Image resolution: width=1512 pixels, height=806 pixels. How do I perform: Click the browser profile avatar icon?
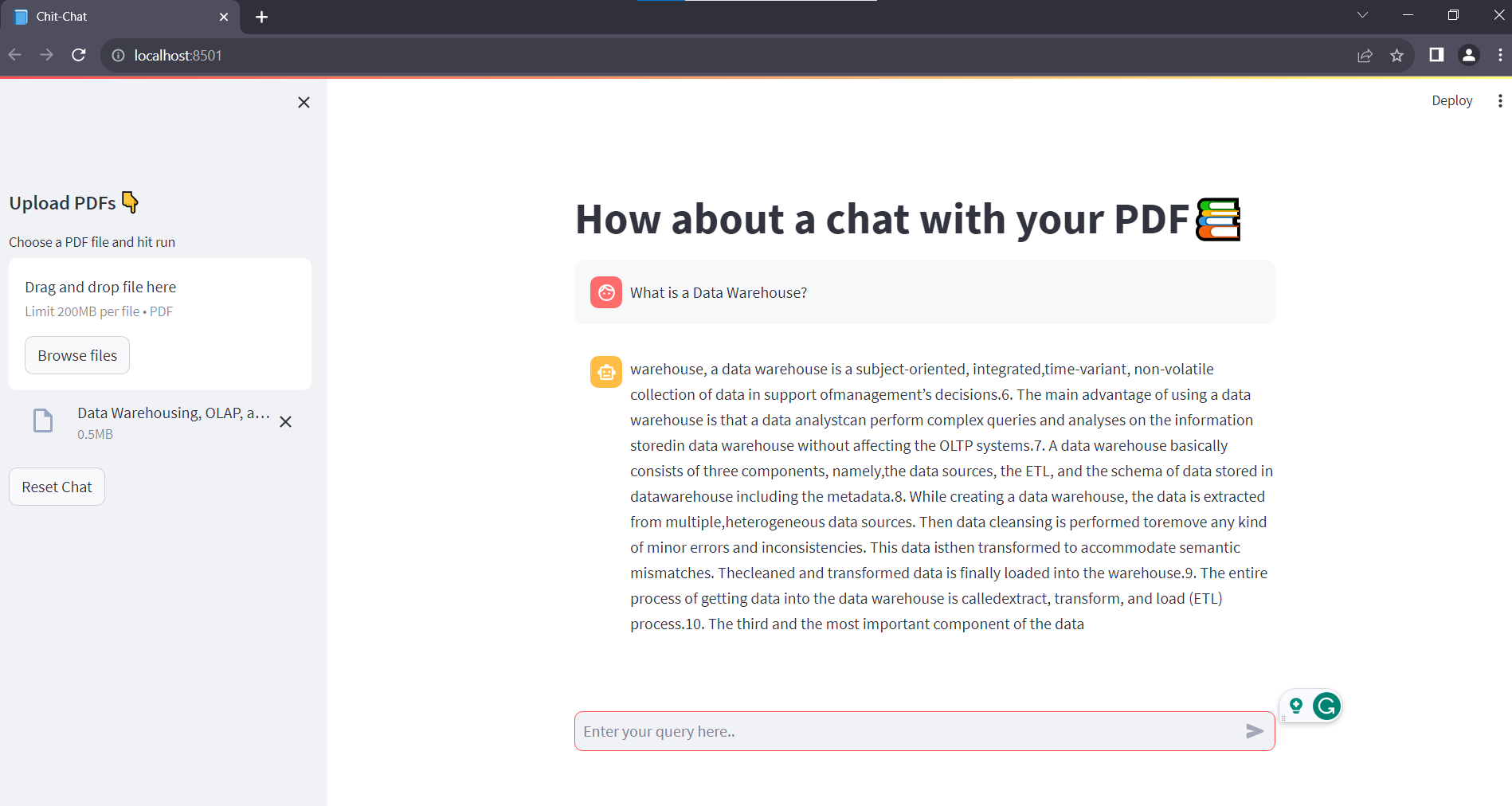pyautogui.click(x=1468, y=55)
